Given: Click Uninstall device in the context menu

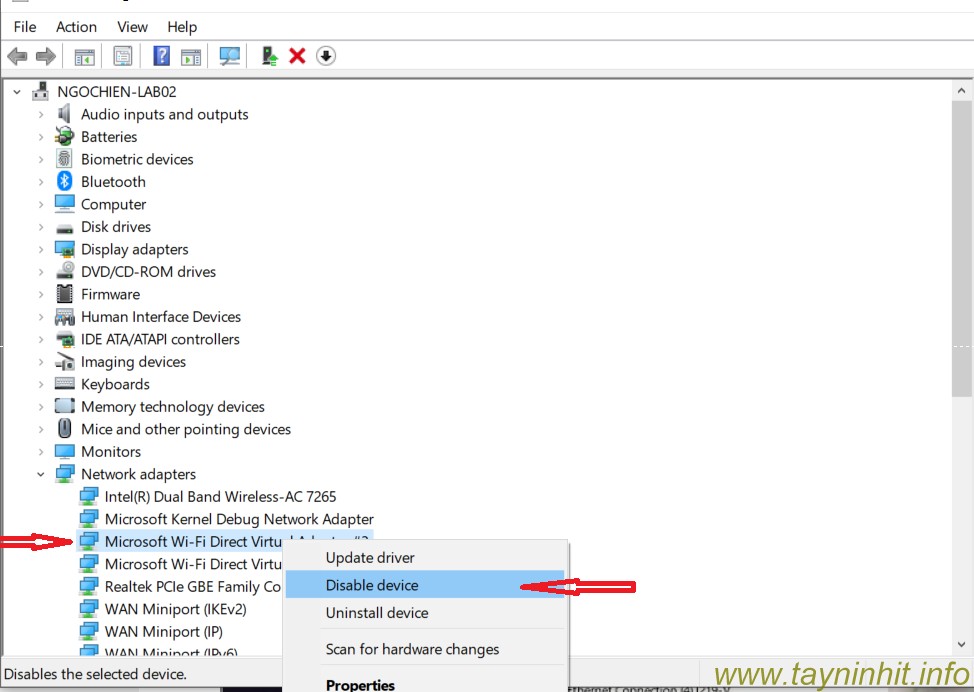Looking at the screenshot, I should (x=377, y=613).
